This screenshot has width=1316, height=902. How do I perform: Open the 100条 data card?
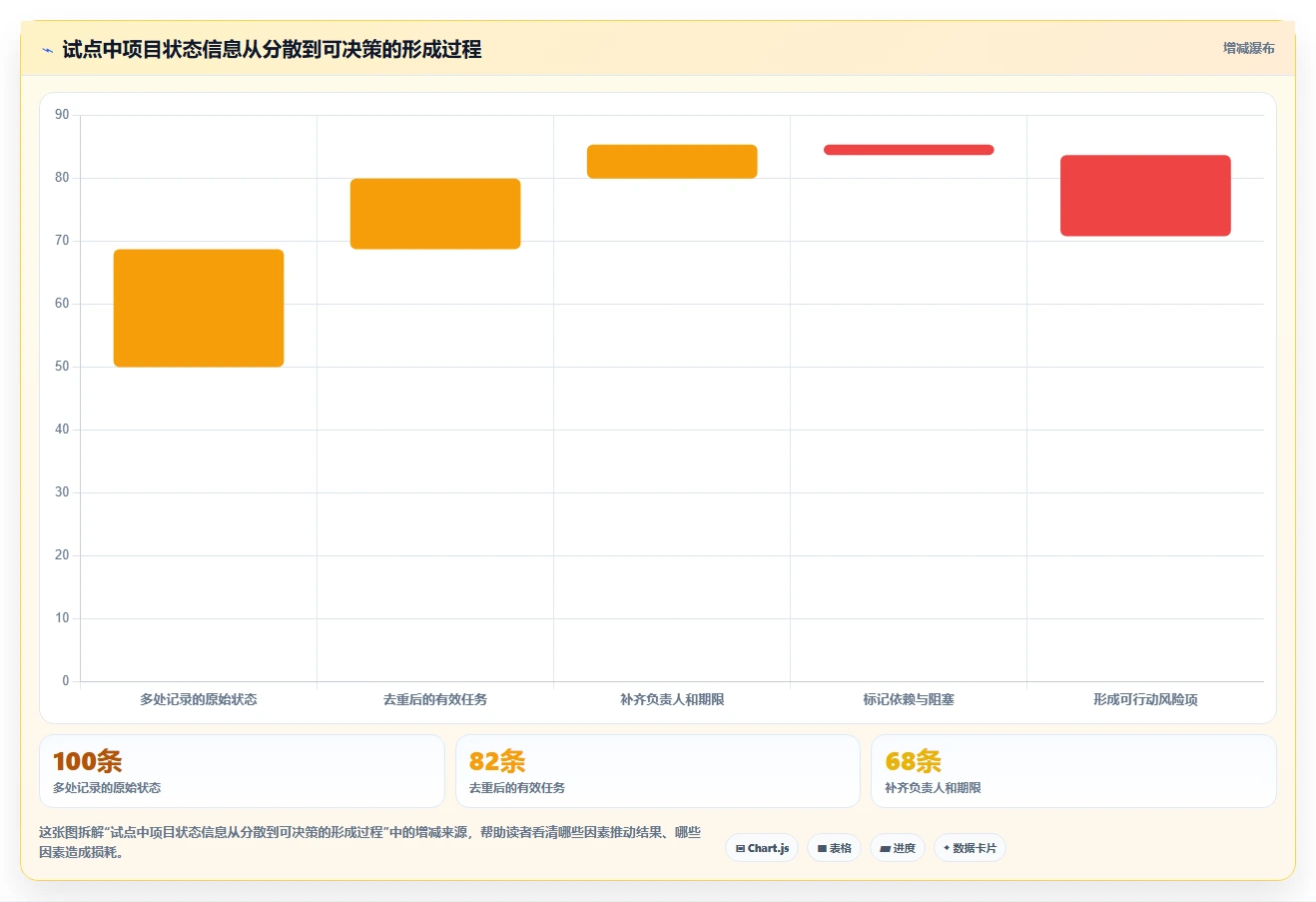[x=242, y=771]
